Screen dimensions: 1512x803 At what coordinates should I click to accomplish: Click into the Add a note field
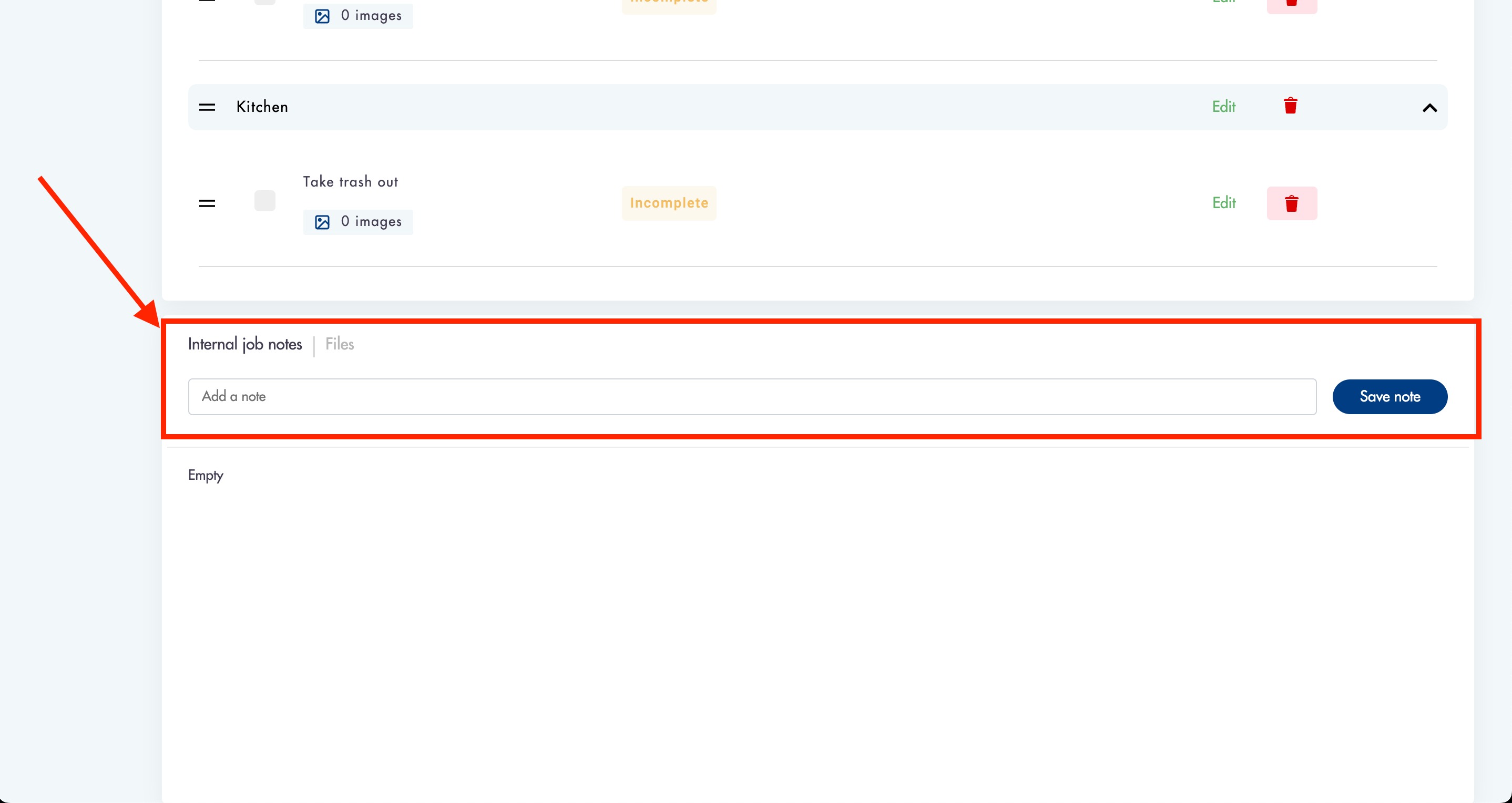[751, 397]
